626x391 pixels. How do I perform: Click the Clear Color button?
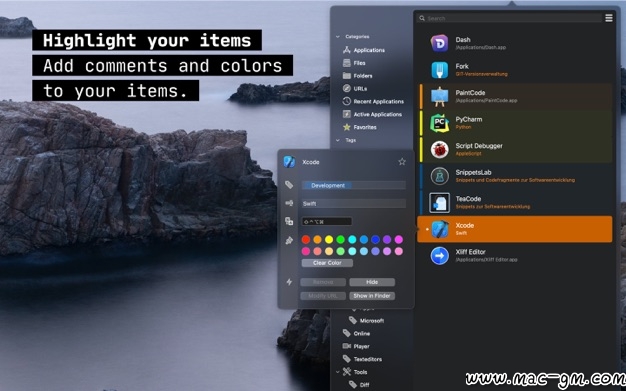pos(327,263)
